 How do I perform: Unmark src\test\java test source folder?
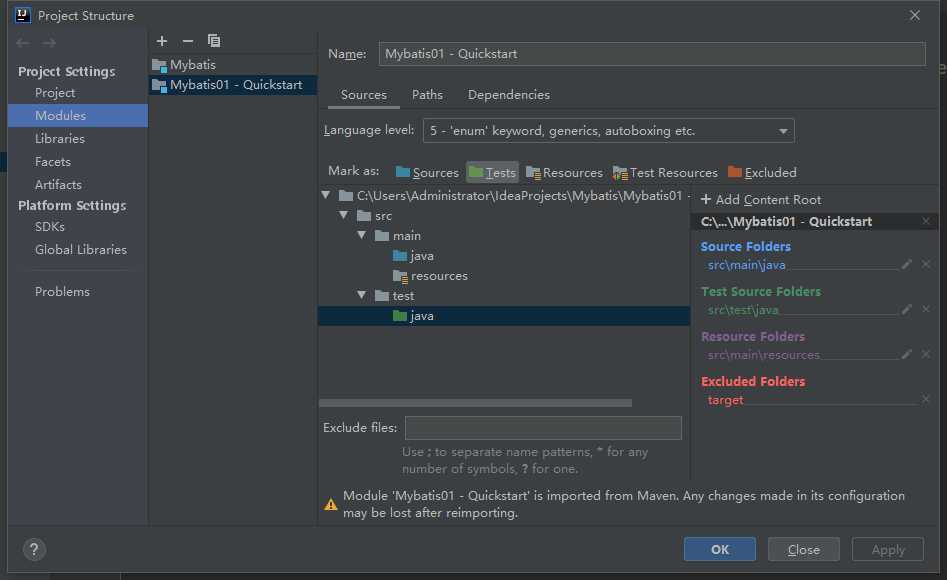pos(926,309)
